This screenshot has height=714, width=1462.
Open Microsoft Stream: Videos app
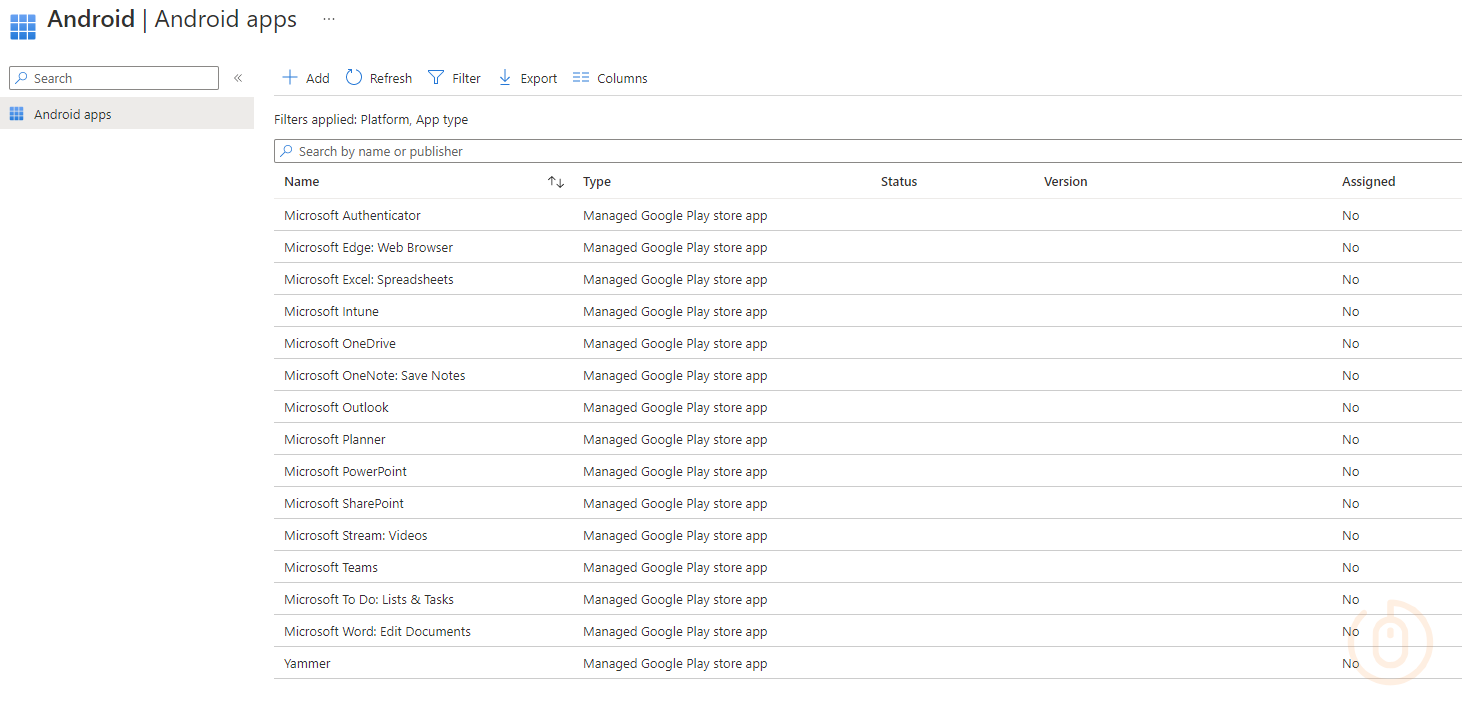(x=355, y=535)
